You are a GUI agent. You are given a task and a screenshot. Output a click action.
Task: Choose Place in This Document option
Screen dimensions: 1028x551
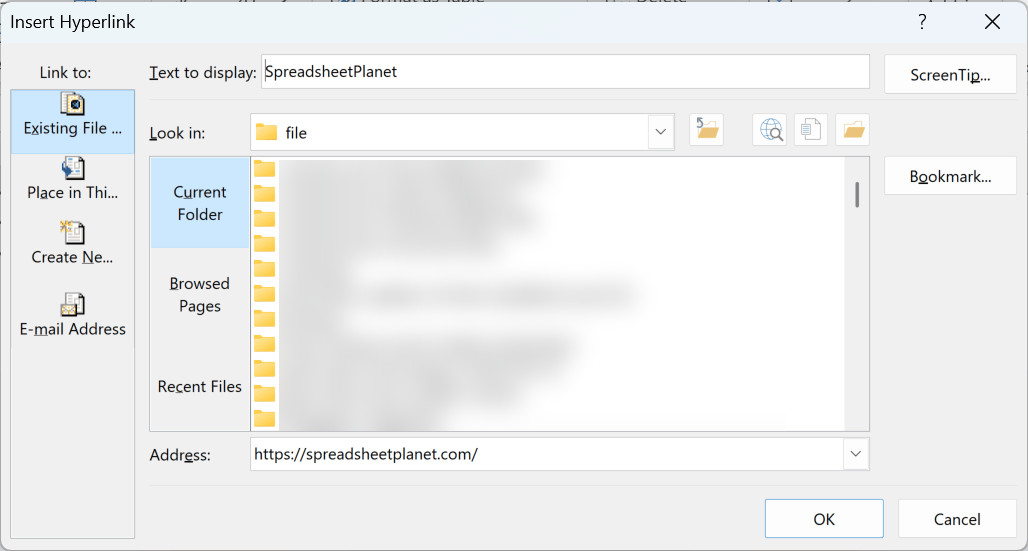(x=73, y=179)
